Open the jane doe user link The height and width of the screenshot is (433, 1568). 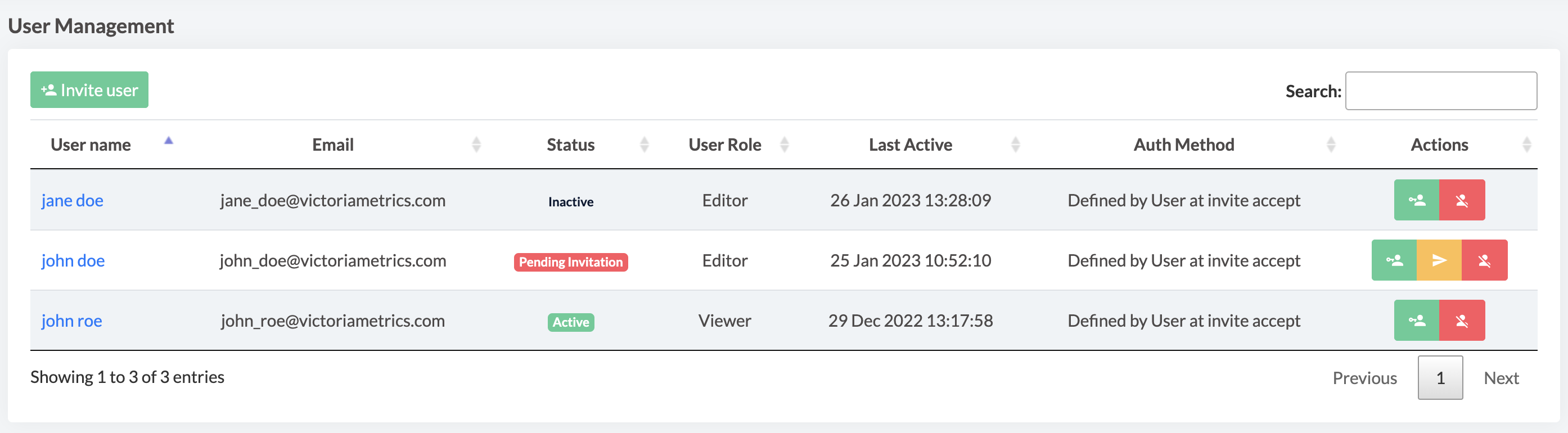(73, 200)
